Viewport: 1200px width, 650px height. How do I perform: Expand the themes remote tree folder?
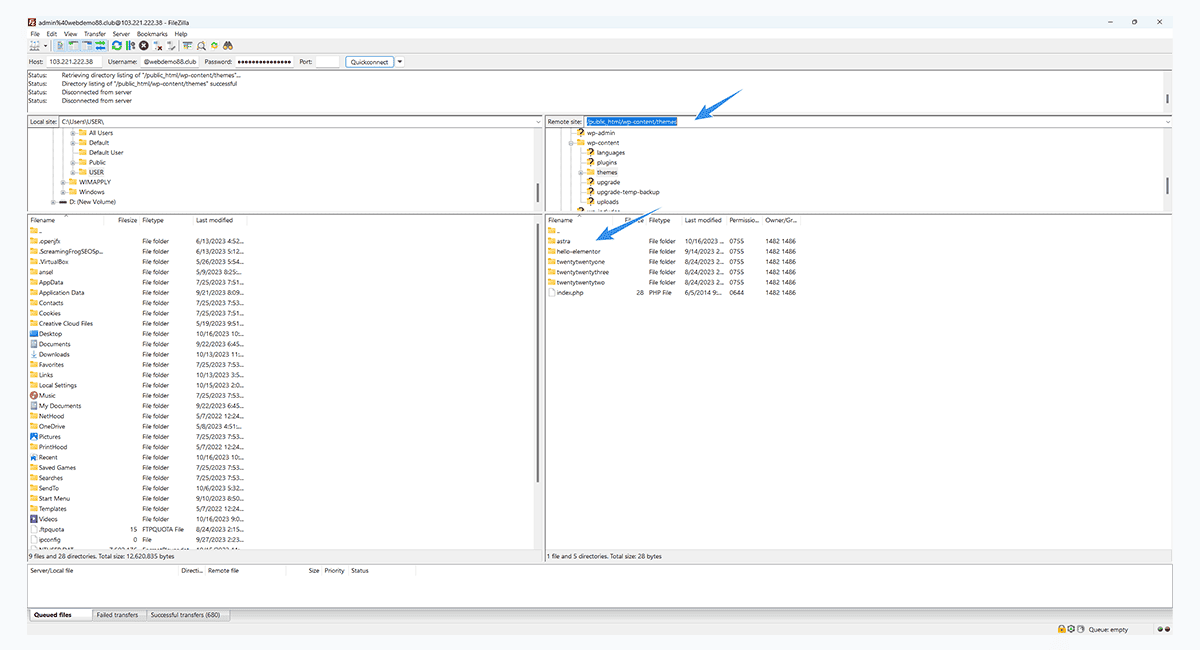point(581,173)
